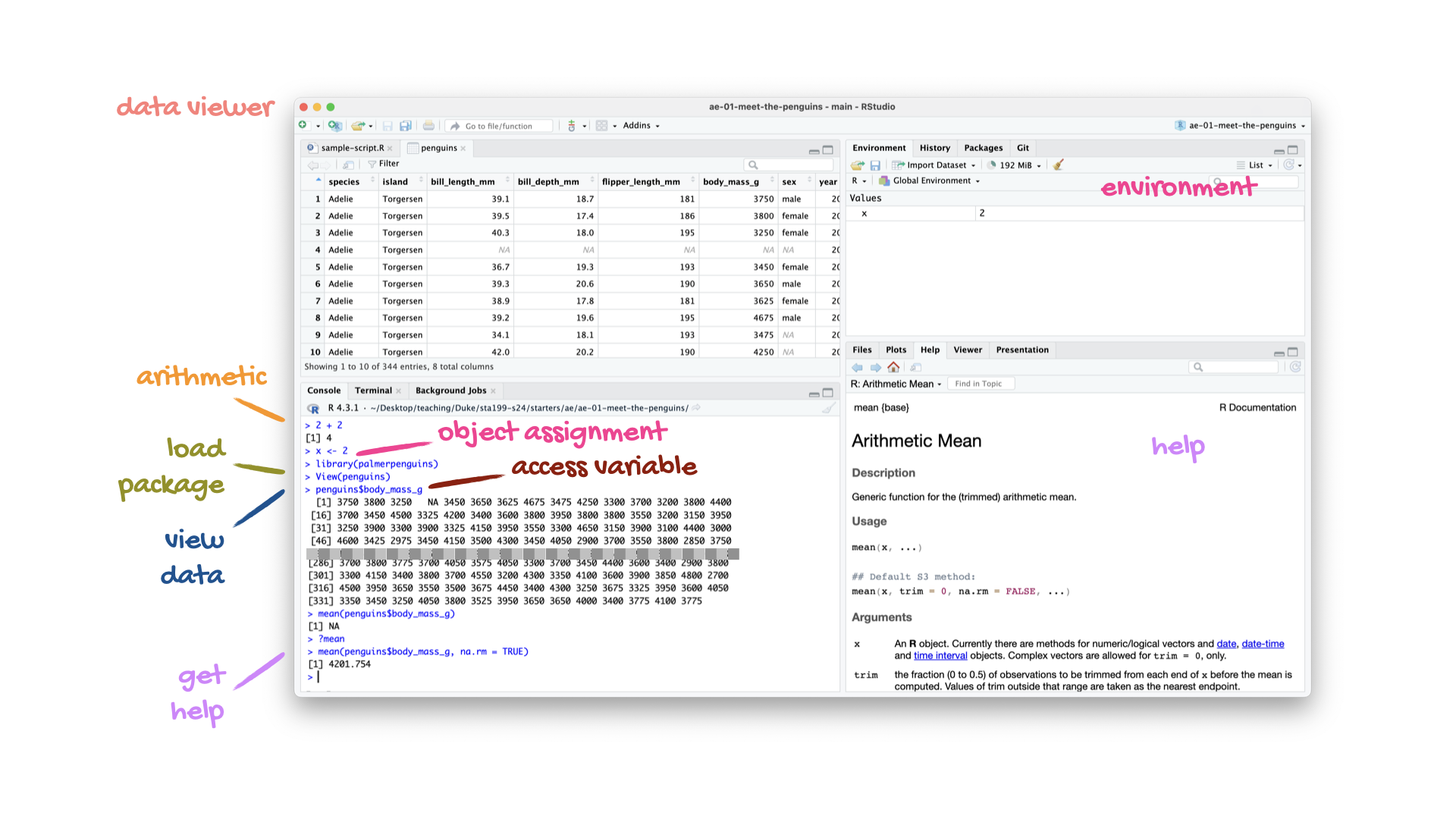The image size is (1456, 819).
Task: Open the time interval link
Action: coord(940,656)
